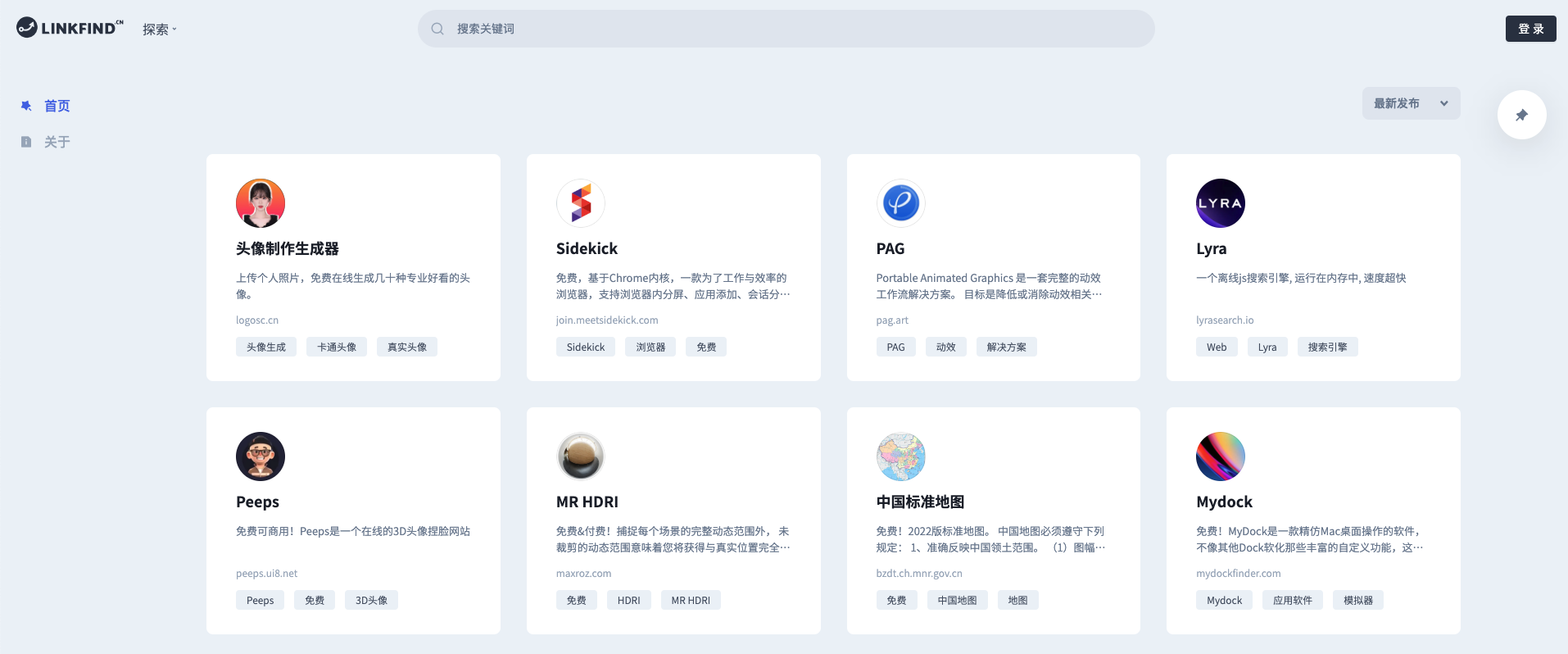Image resolution: width=1568 pixels, height=654 pixels.
Task: Click the 免费 tag on 中国标准地图 card
Action: (x=897, y=600)
